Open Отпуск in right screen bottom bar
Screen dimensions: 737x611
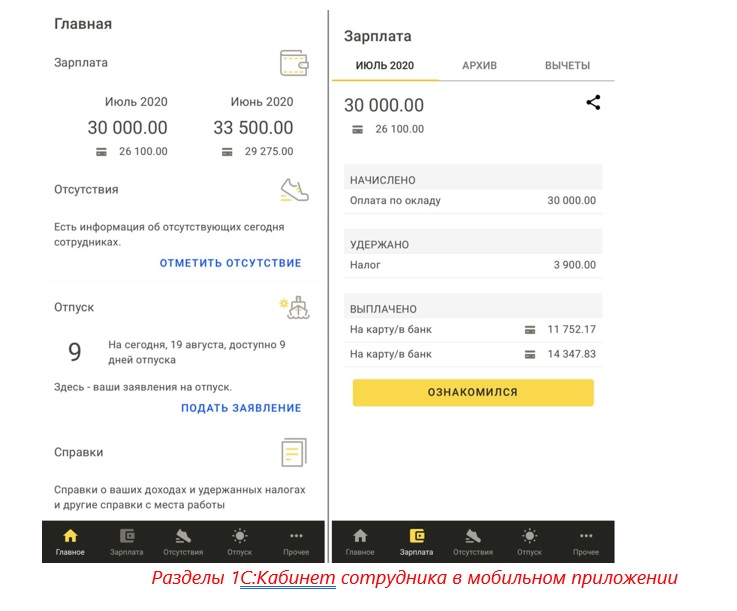(529, 542)
